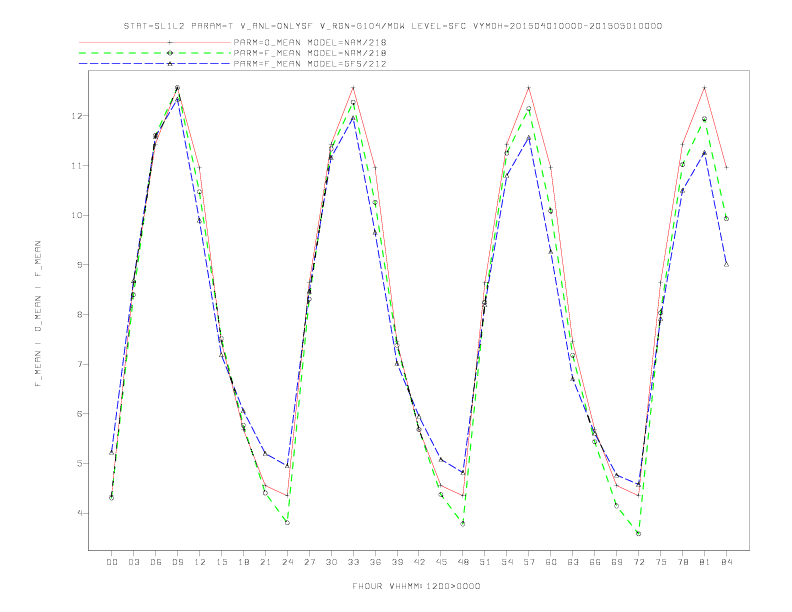Click forecast hour label 84 on x-axis
This screenshot has height=612, width=792.
click(727, 562)
